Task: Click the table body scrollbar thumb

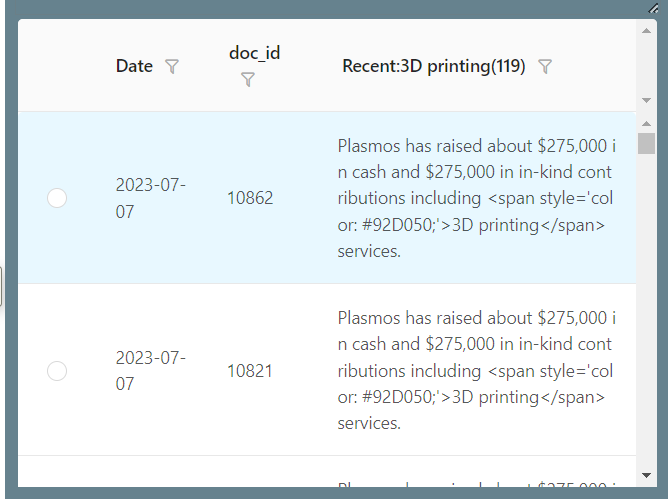Action: (x=646, y=143)
